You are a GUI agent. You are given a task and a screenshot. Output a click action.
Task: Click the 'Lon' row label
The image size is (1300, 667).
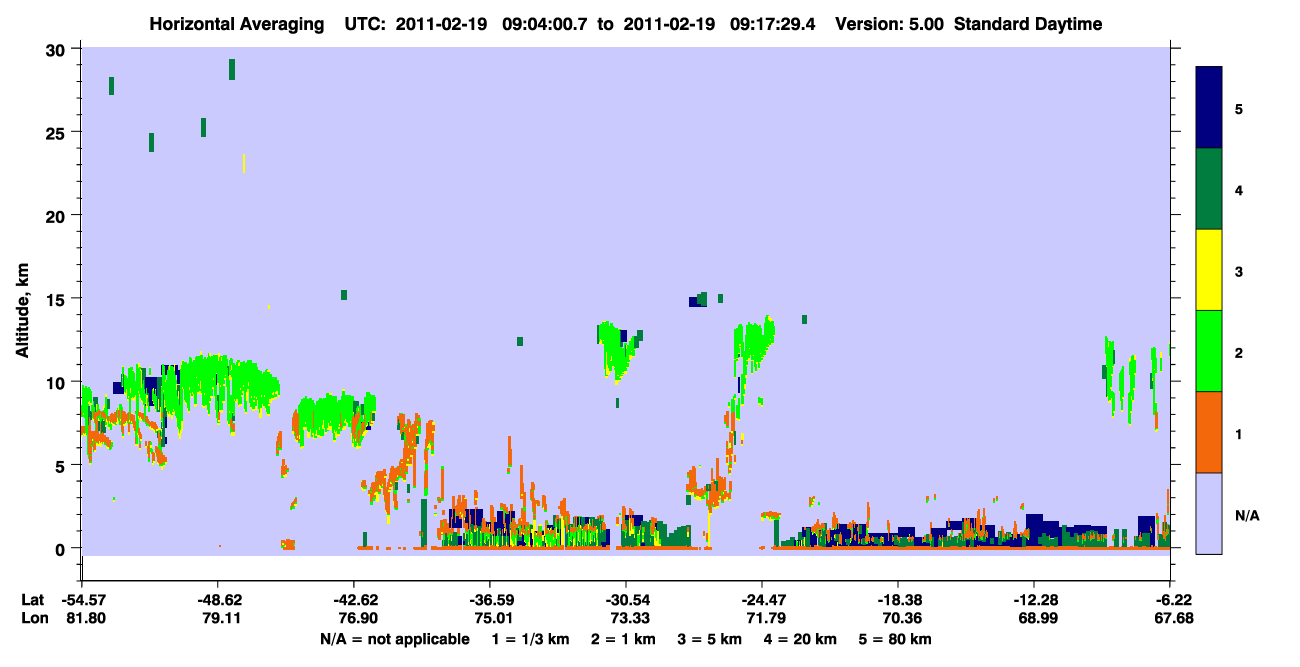(x=34, y=618)
